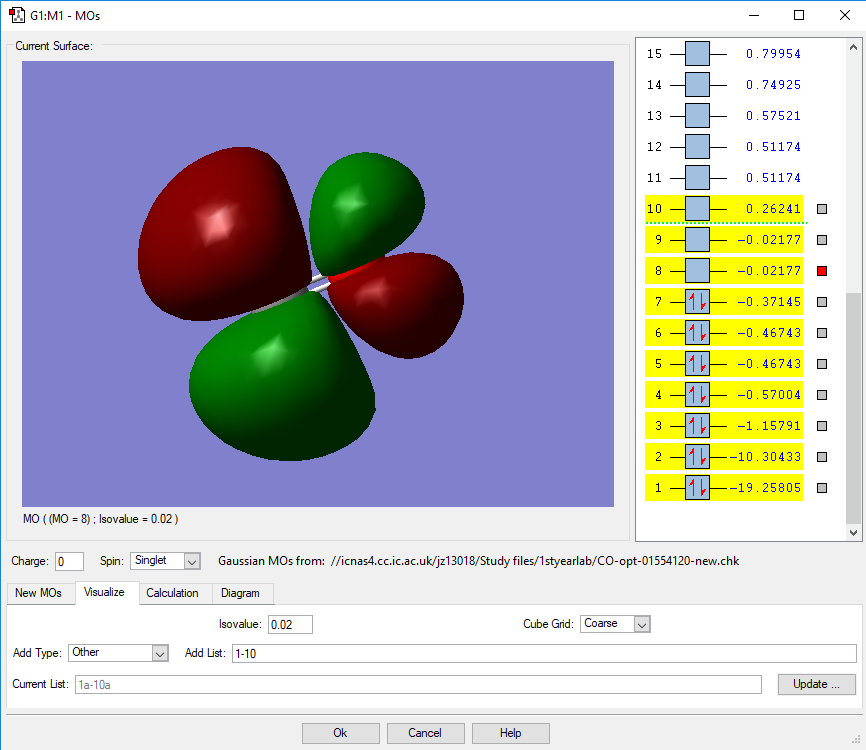
Task: Click orbital box for MO 10
Action: [x=697, y=209]
